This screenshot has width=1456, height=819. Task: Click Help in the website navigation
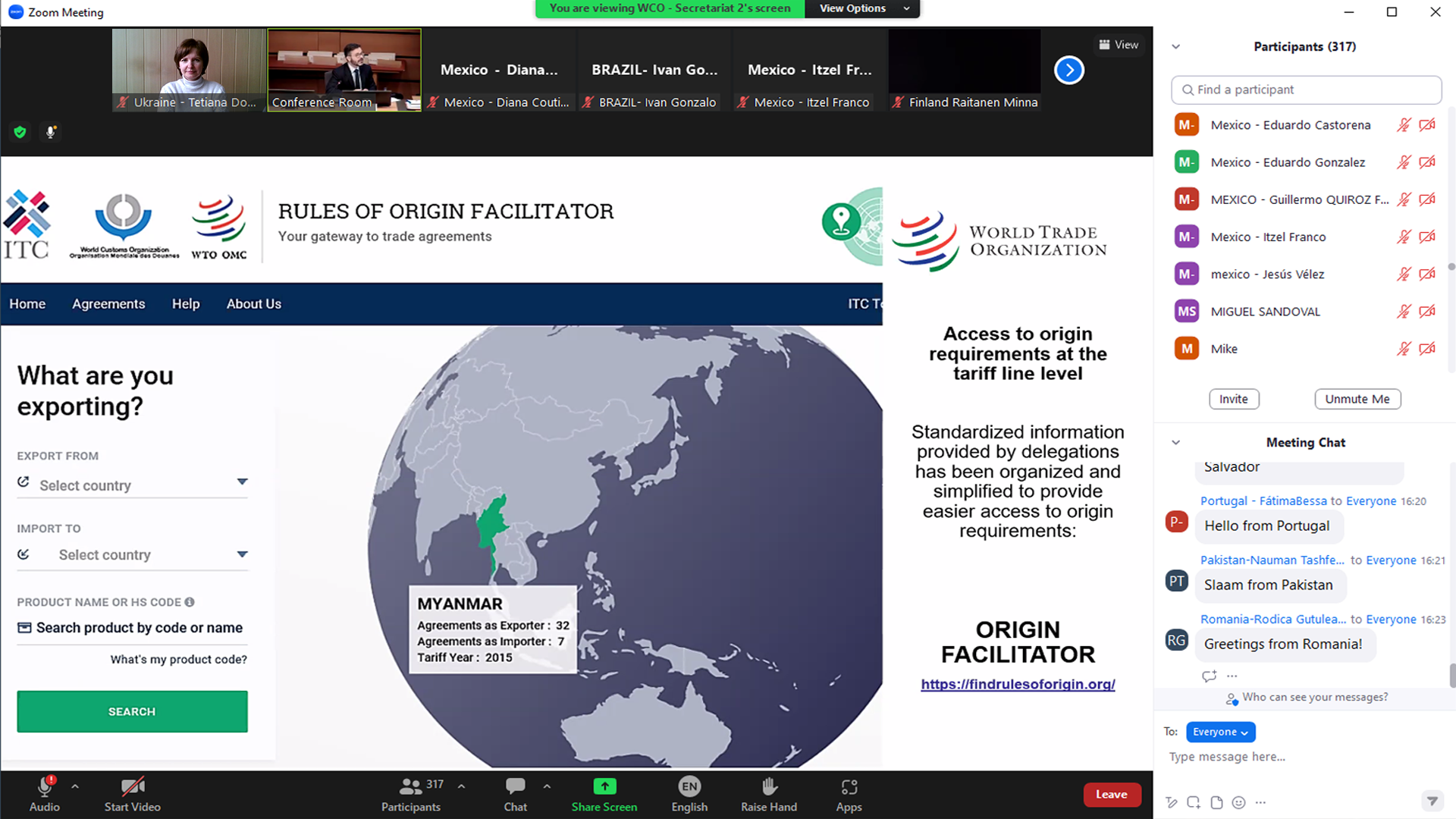coord(186,304)
